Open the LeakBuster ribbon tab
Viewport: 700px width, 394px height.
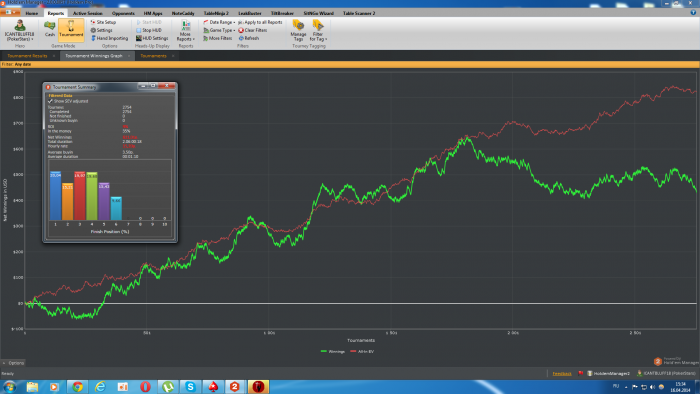(x=250, y=13)
